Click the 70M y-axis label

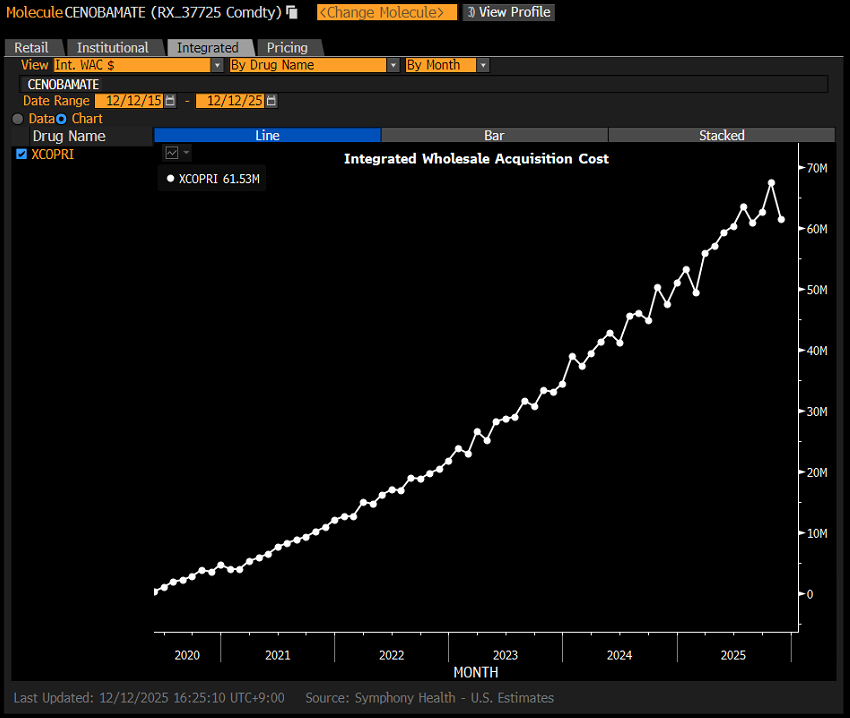[x=817, y=168]
